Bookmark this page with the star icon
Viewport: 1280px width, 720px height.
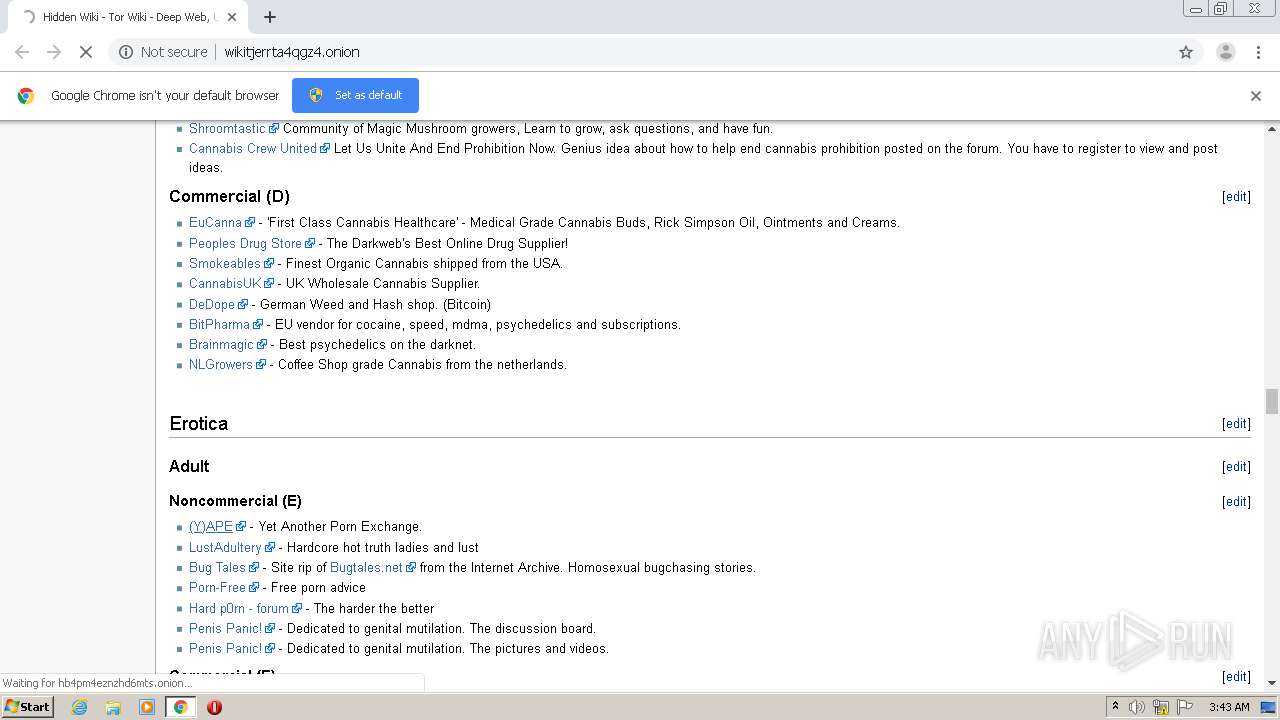click(x=1186, y=52)
